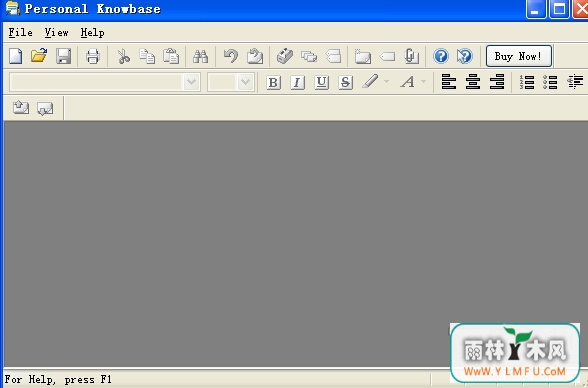Click the outdent indent icon
This screenshot has height=388, width=588.
tap(575, 82)
